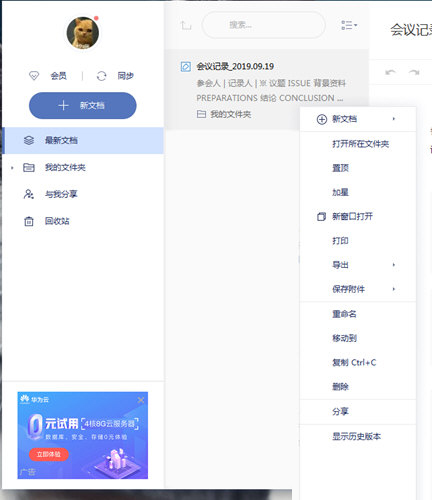Screen dimensions: 432x500
Task: Close the Huawei Cloud advertisement
Action: pos(141,400)
